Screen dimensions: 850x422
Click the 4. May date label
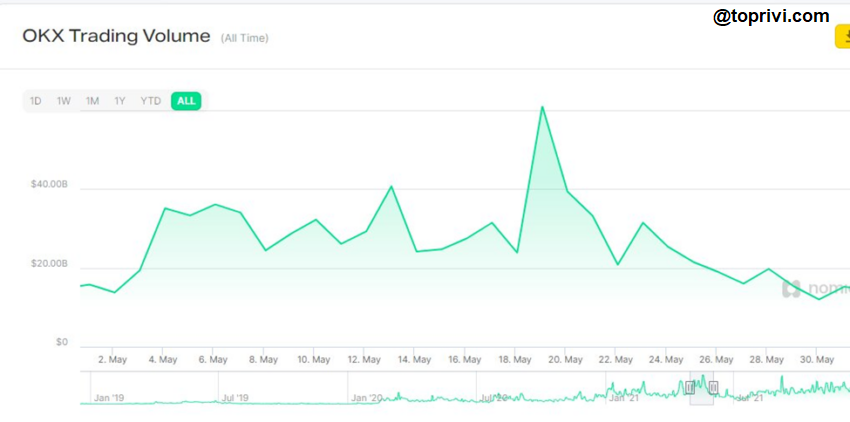pos(163,360)
